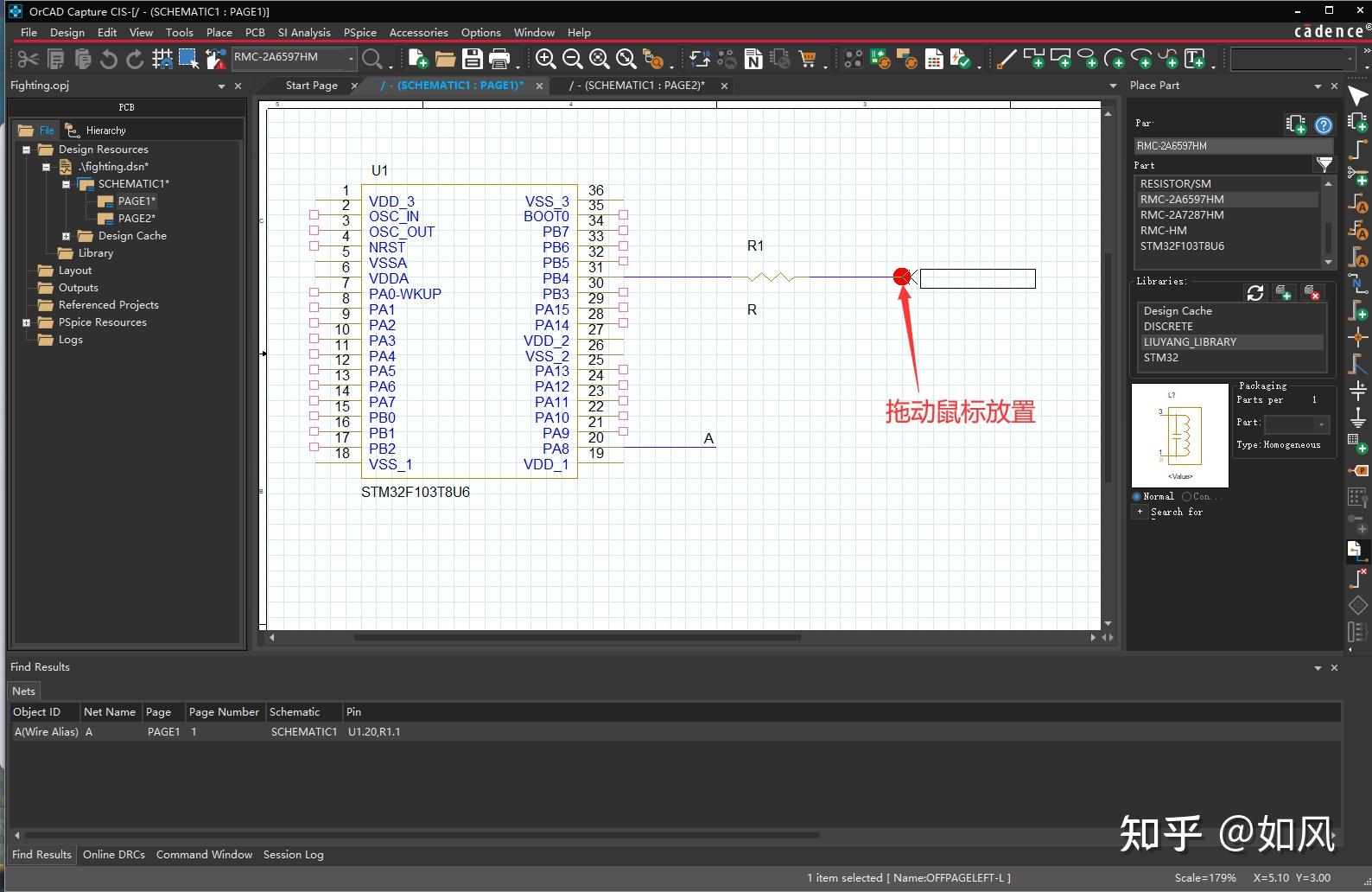Click the Print icon in toolbar
The image size is (1372, 892).
[499, 59]
